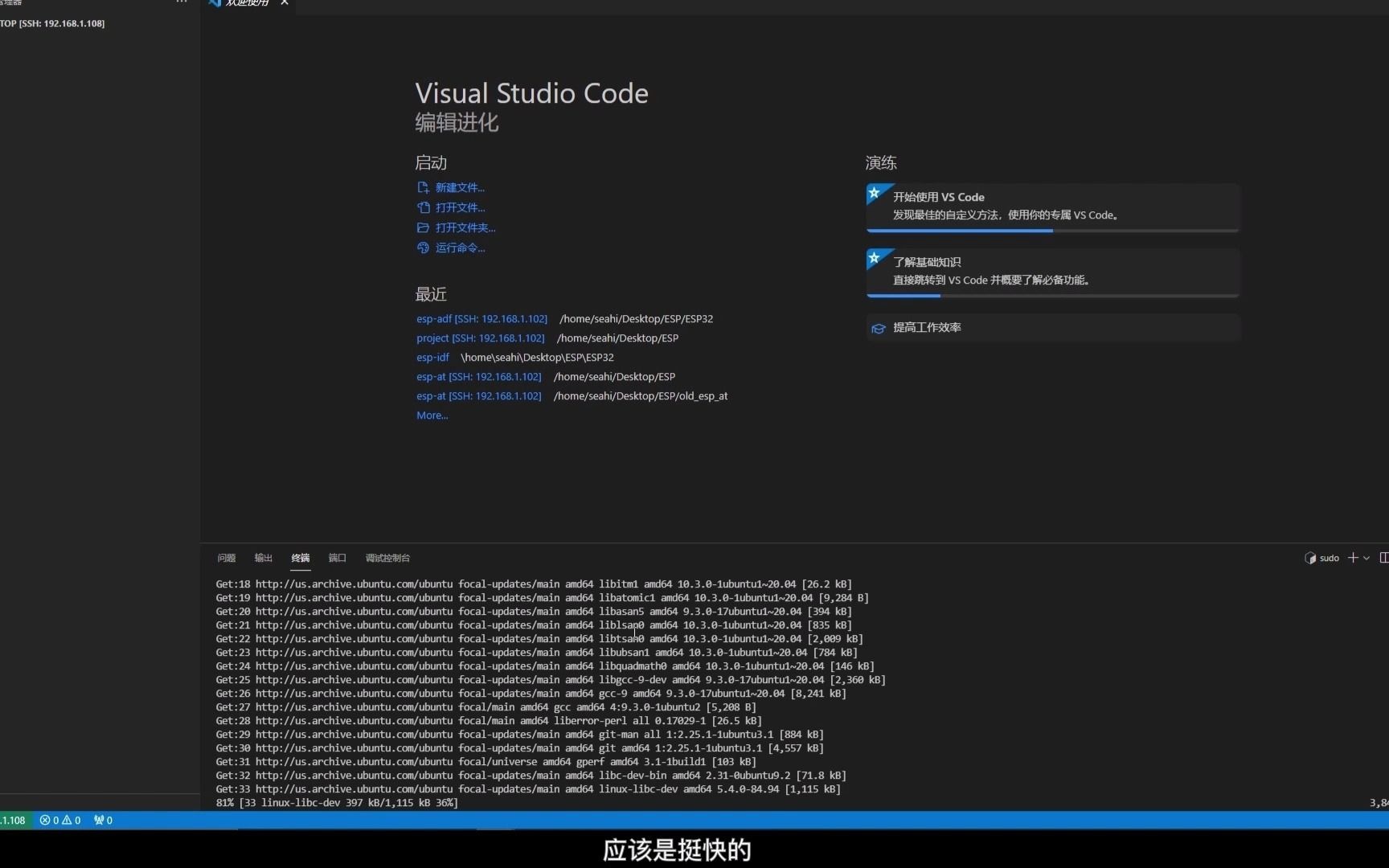
Task: Split the terminal using the split icon
Action: pos(1387,557)
